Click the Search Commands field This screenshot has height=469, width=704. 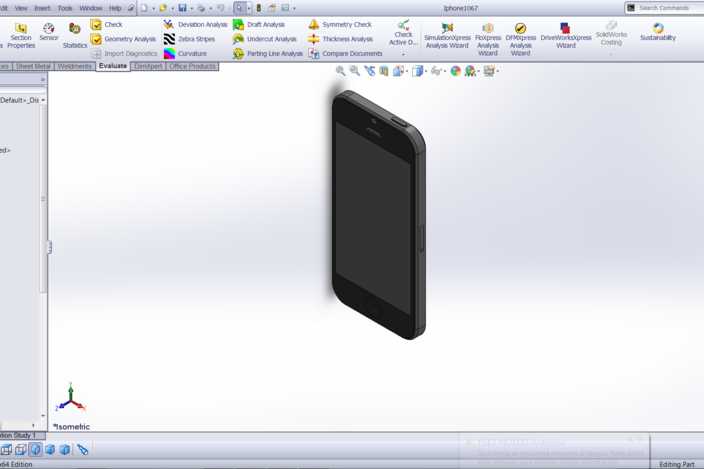664,8
